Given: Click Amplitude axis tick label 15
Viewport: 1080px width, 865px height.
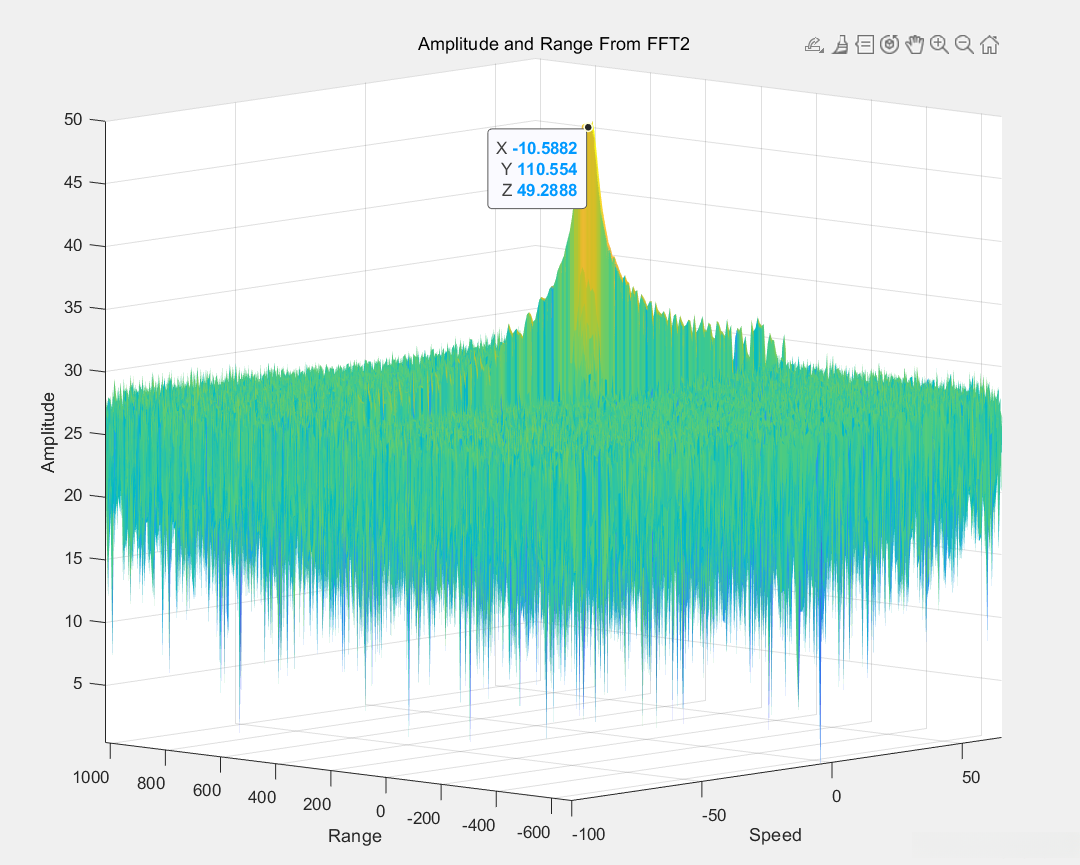Looking at the screenshot, I should (x=73, y=559).
